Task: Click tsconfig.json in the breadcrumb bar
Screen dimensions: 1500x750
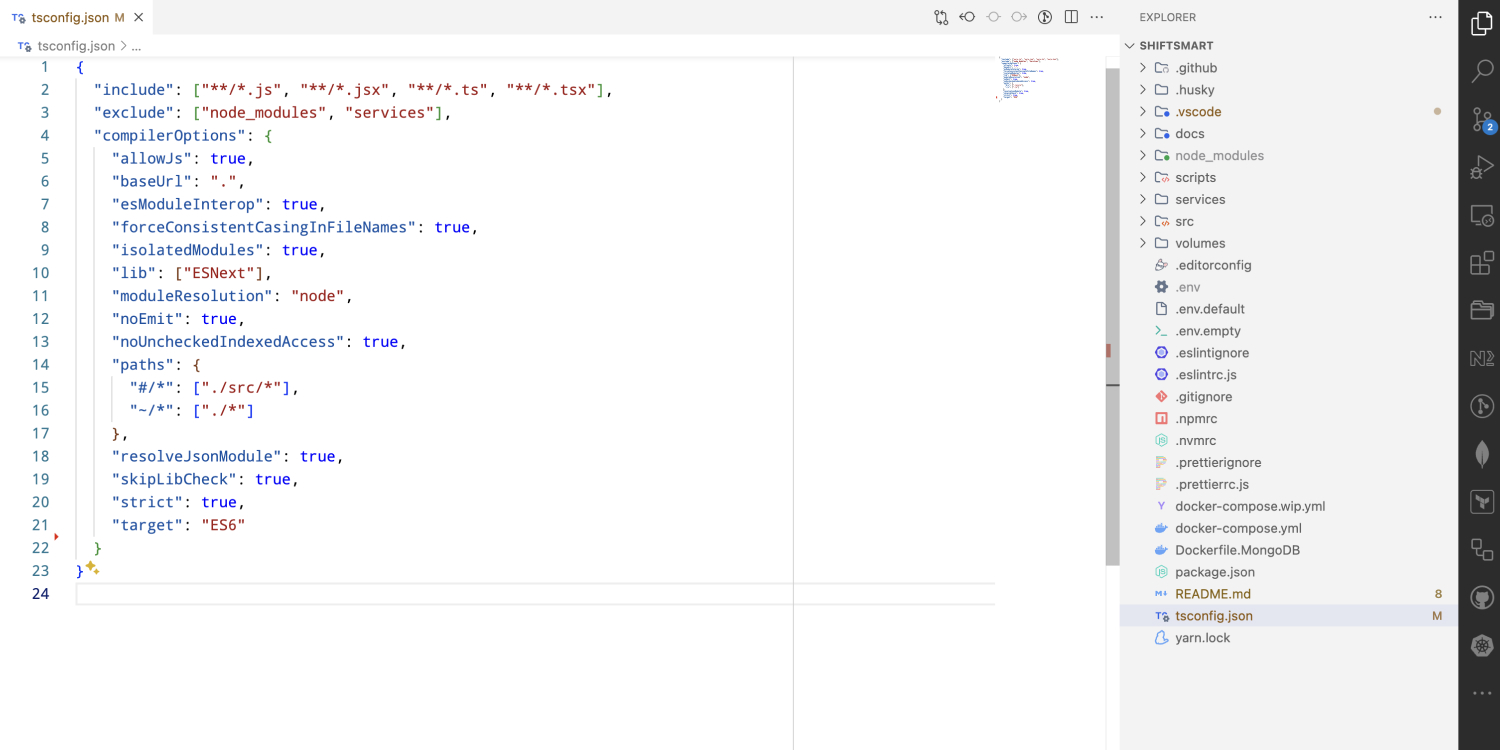Action: click(76, 46)
